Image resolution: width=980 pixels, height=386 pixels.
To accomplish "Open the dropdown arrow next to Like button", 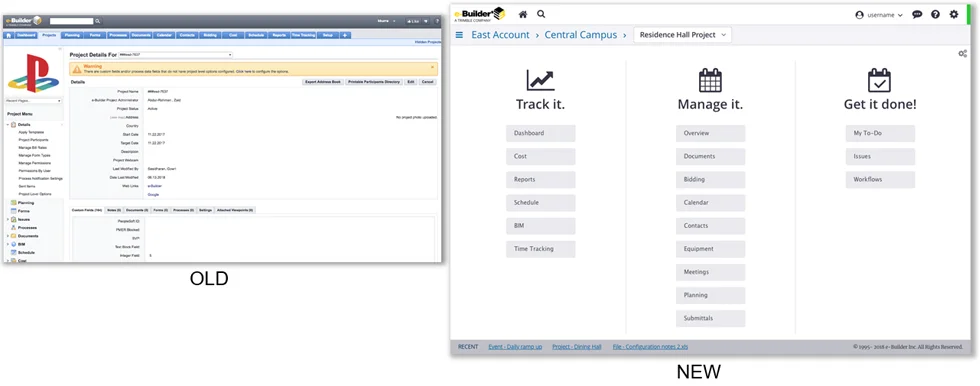I will [426, 21].
